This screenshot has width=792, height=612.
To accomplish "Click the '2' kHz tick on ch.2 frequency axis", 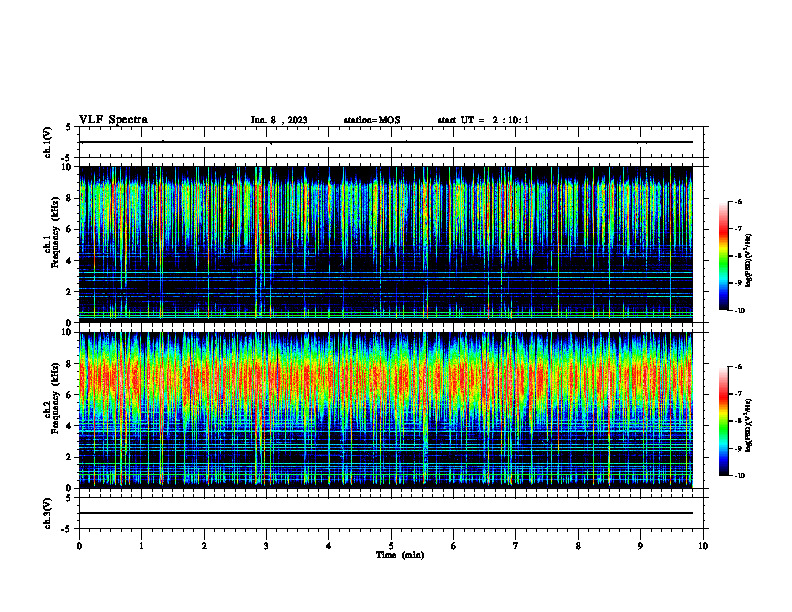I will tap(70, 457).
